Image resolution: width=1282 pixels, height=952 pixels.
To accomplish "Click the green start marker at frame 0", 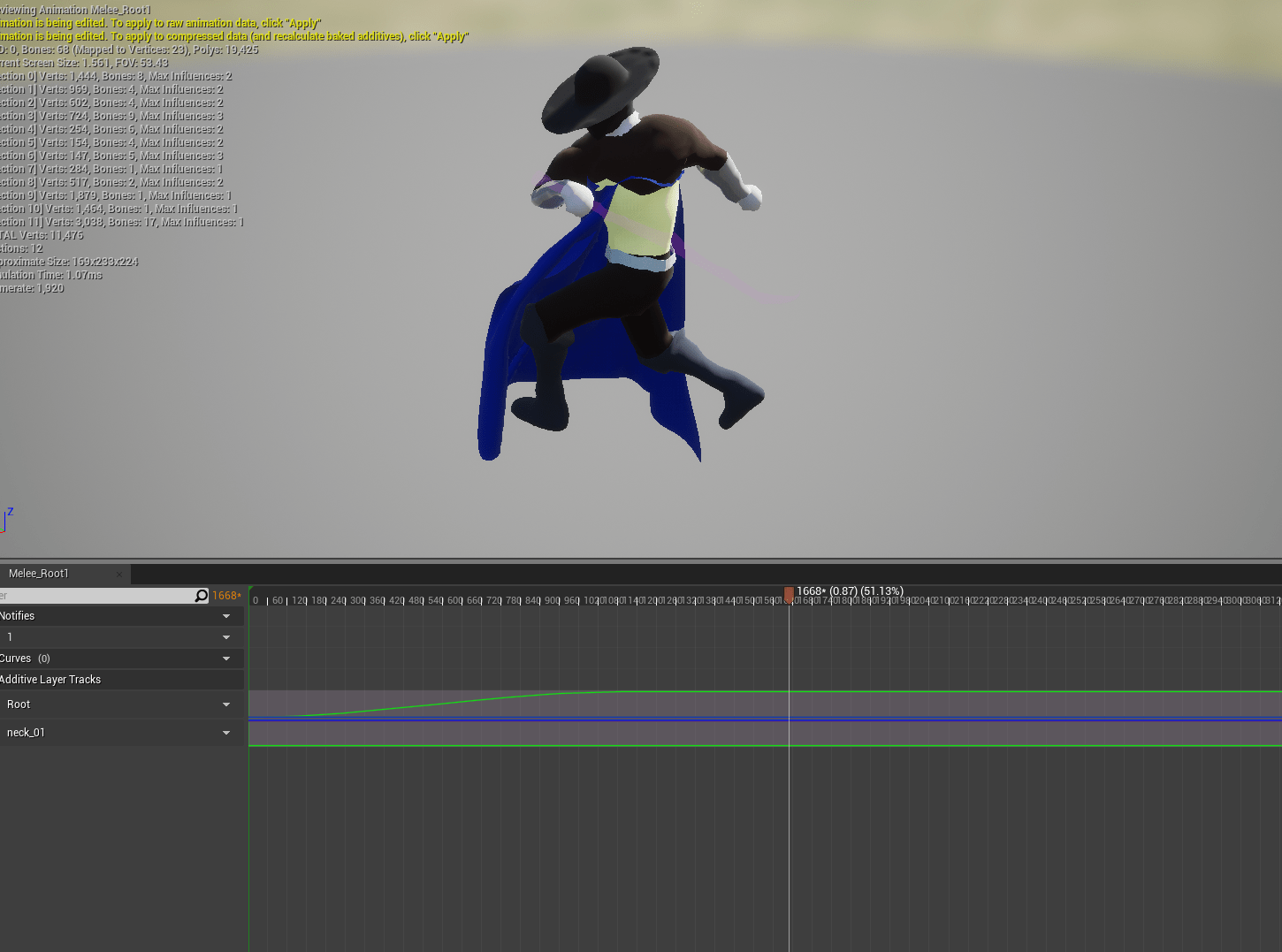I will pyautogui.click(x=251, y=589).
